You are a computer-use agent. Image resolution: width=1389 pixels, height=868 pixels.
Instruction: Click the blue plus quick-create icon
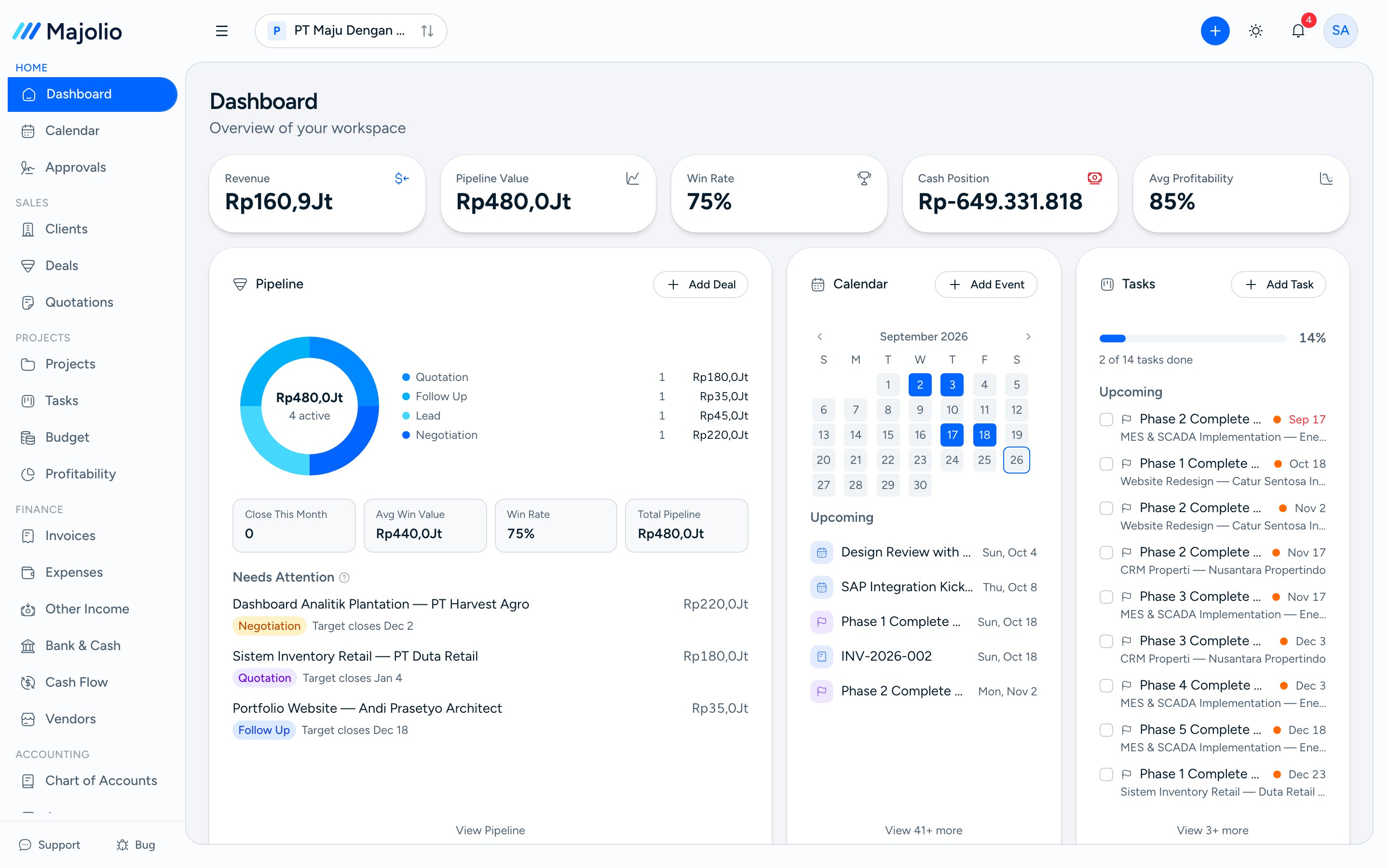[1214, 31]
